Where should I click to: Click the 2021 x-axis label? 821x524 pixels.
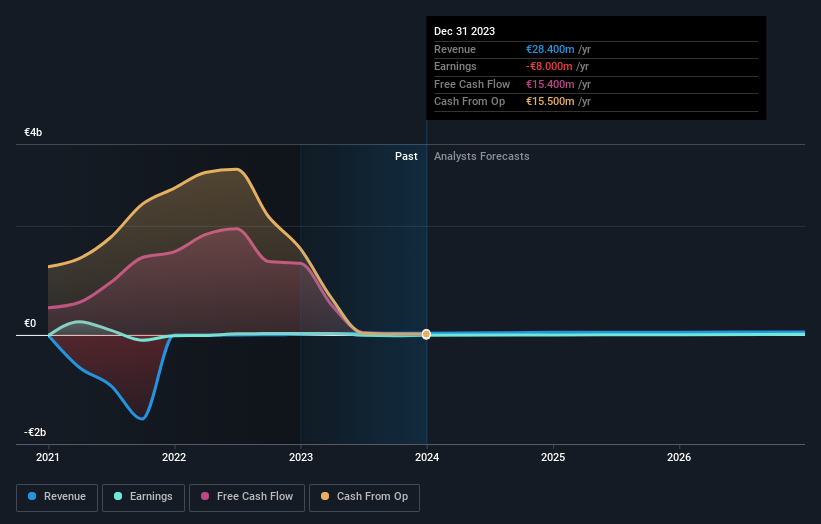(48, 457)
